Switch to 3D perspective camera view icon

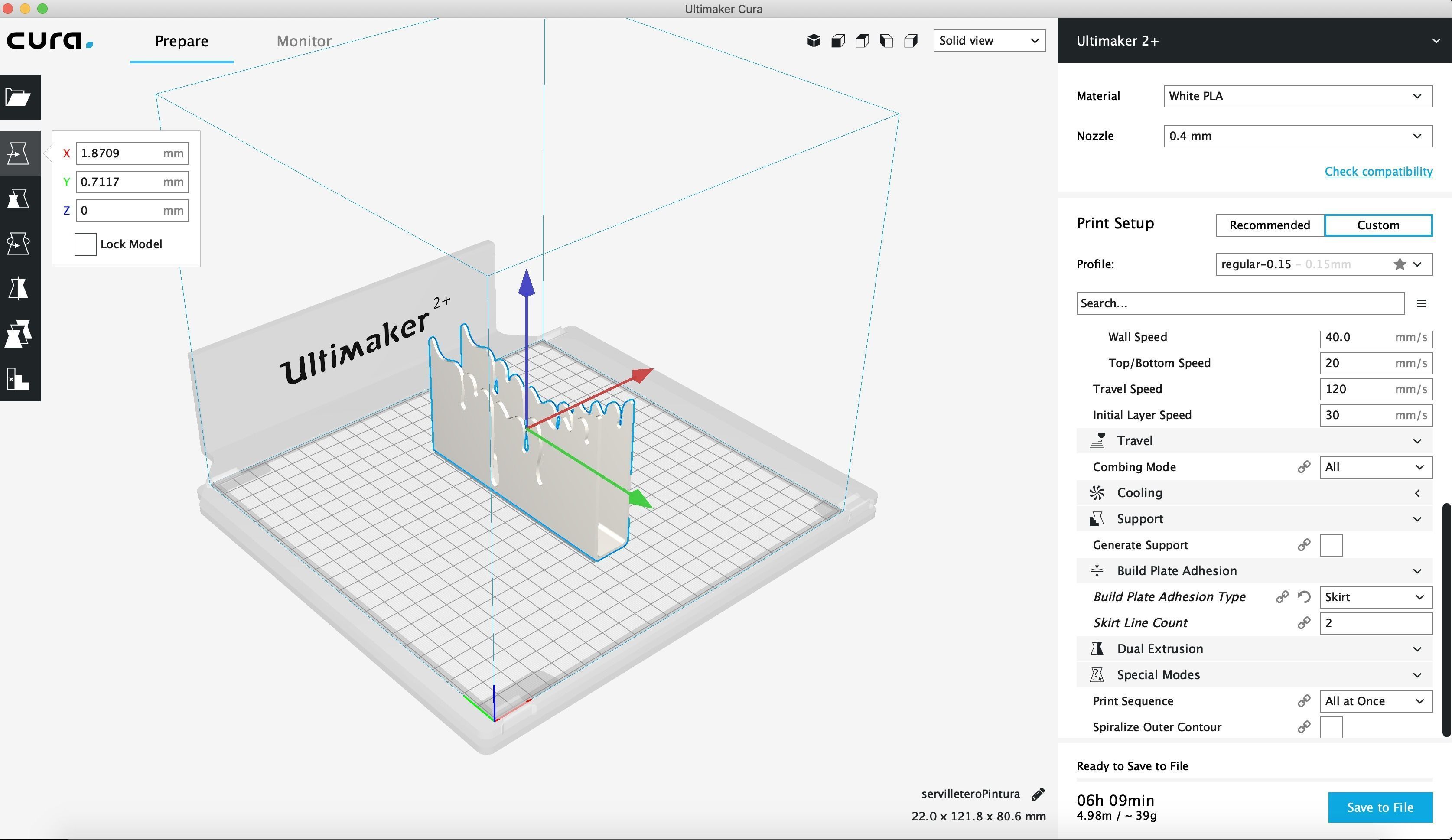[814, 41]
